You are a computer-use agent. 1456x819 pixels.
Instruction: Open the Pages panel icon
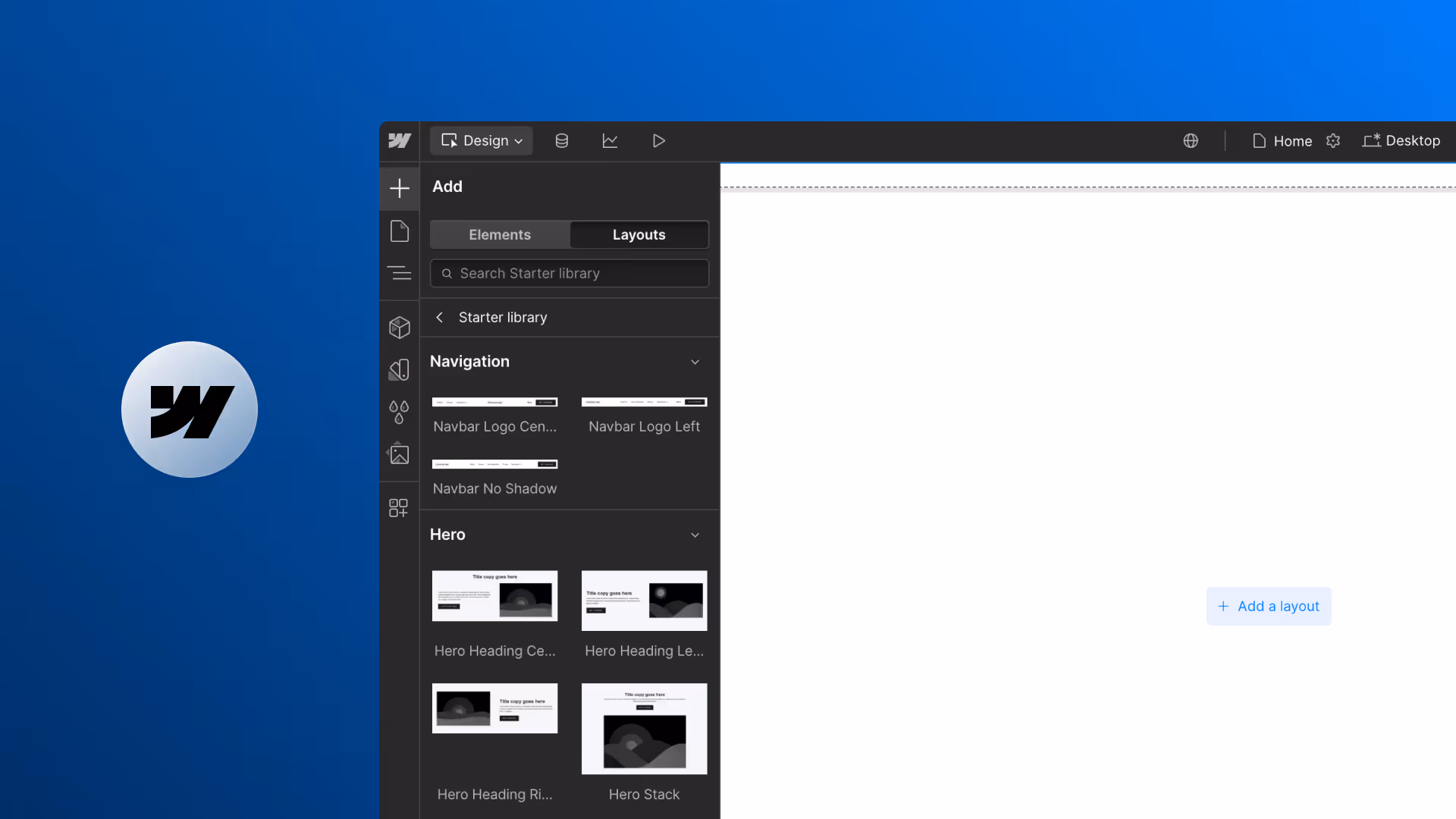pos(400,231)
